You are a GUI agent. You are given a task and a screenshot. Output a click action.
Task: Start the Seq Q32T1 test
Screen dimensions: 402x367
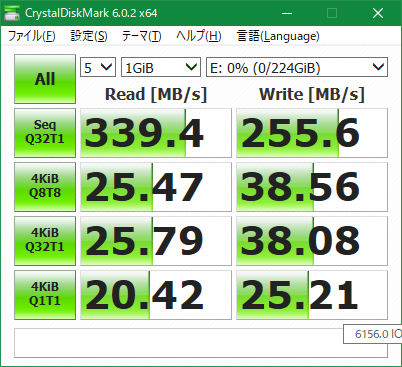(45, 133)
